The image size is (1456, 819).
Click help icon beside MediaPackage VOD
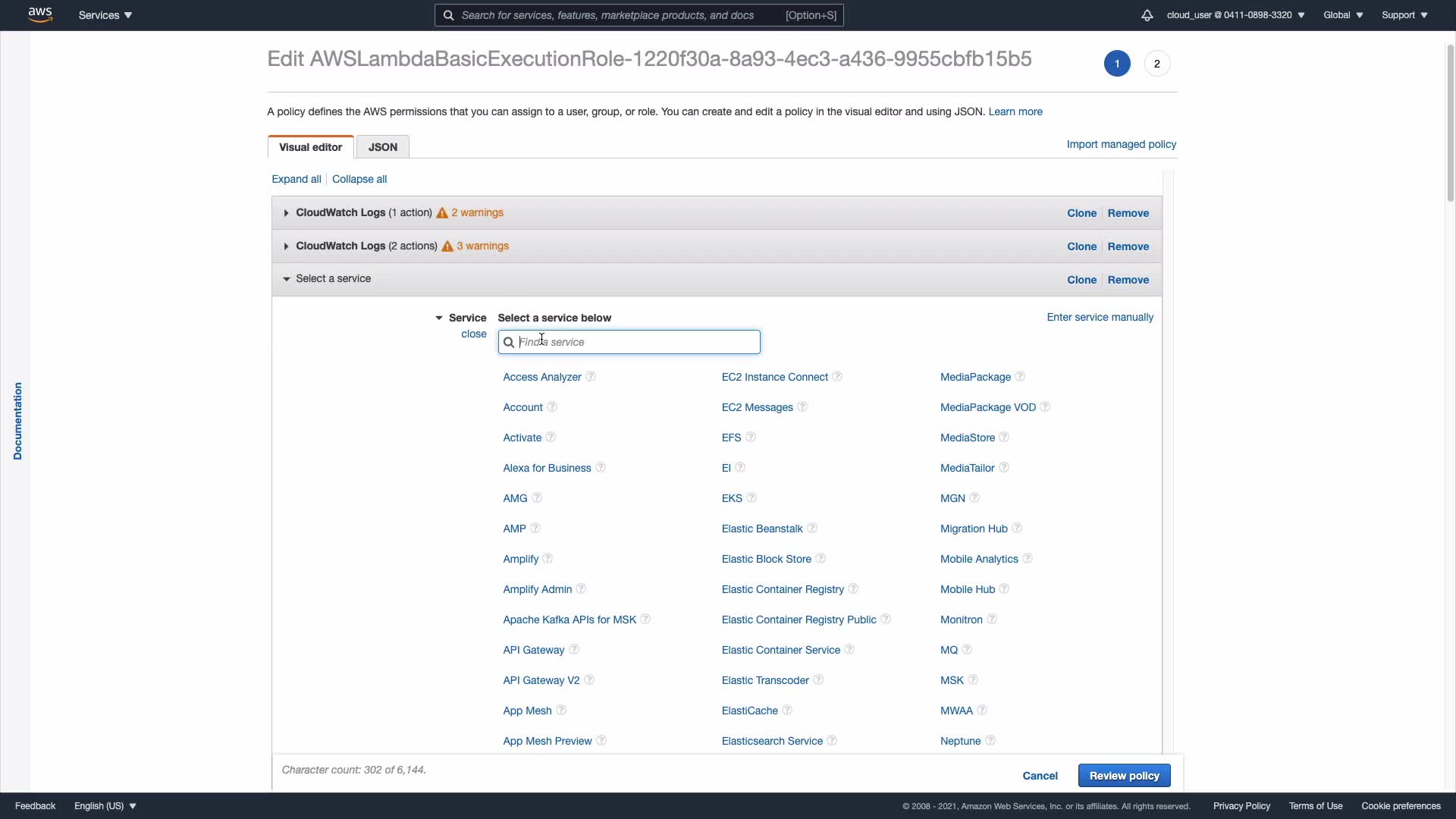tap(1045, 407)
